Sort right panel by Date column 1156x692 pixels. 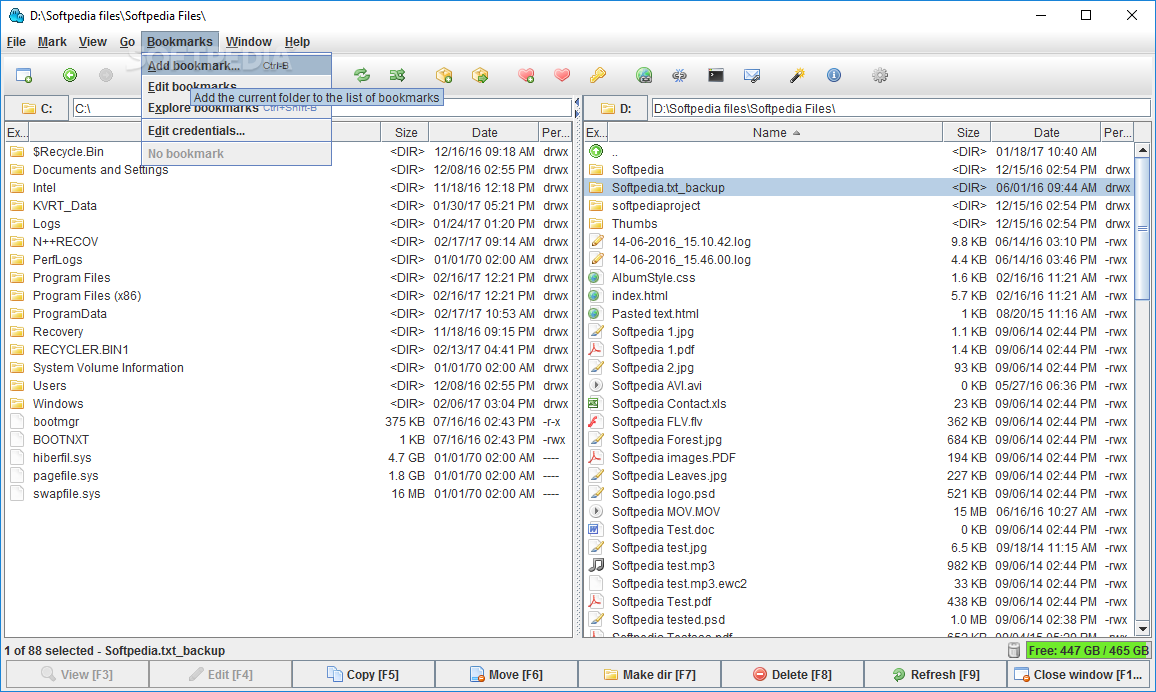tap(1046, 133)
